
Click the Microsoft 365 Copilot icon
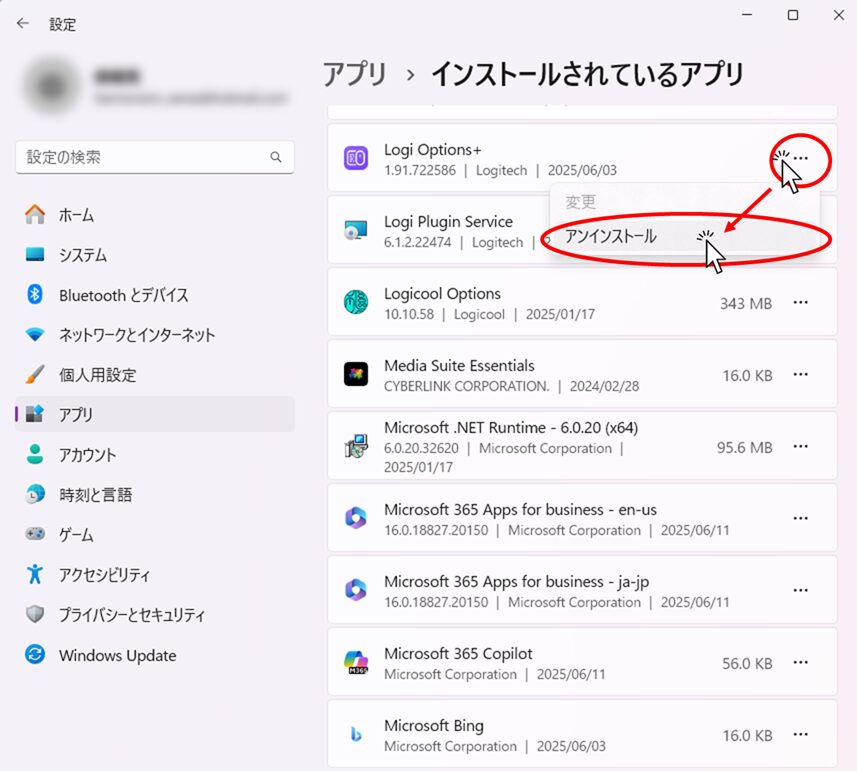(356, 662)
